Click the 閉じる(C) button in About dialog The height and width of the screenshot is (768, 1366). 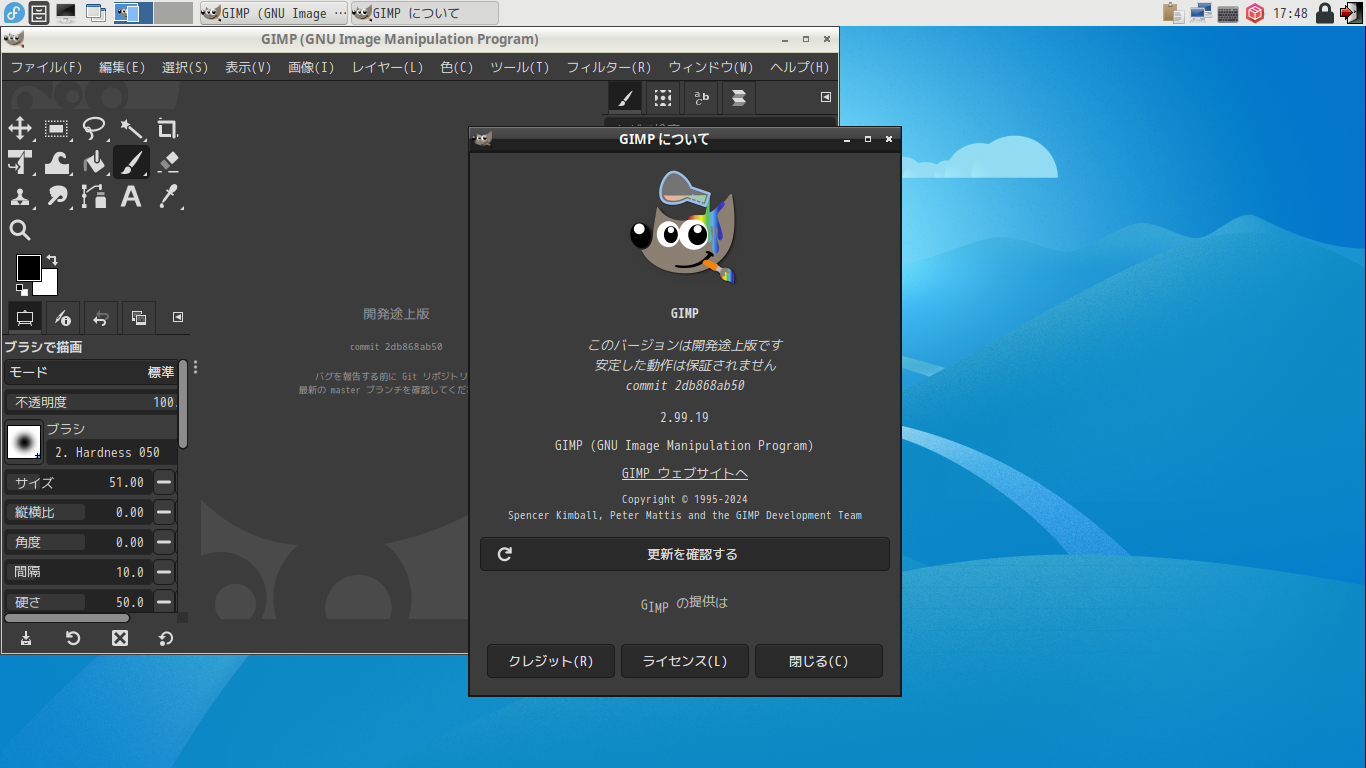819,661
